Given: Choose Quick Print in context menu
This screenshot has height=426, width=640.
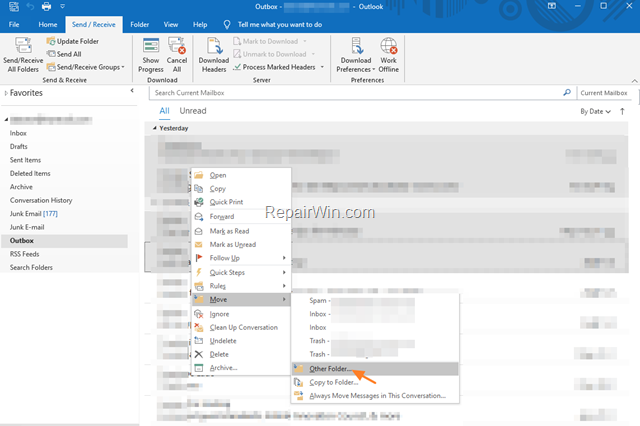Looking at the screenshot, I should [241, 202].
